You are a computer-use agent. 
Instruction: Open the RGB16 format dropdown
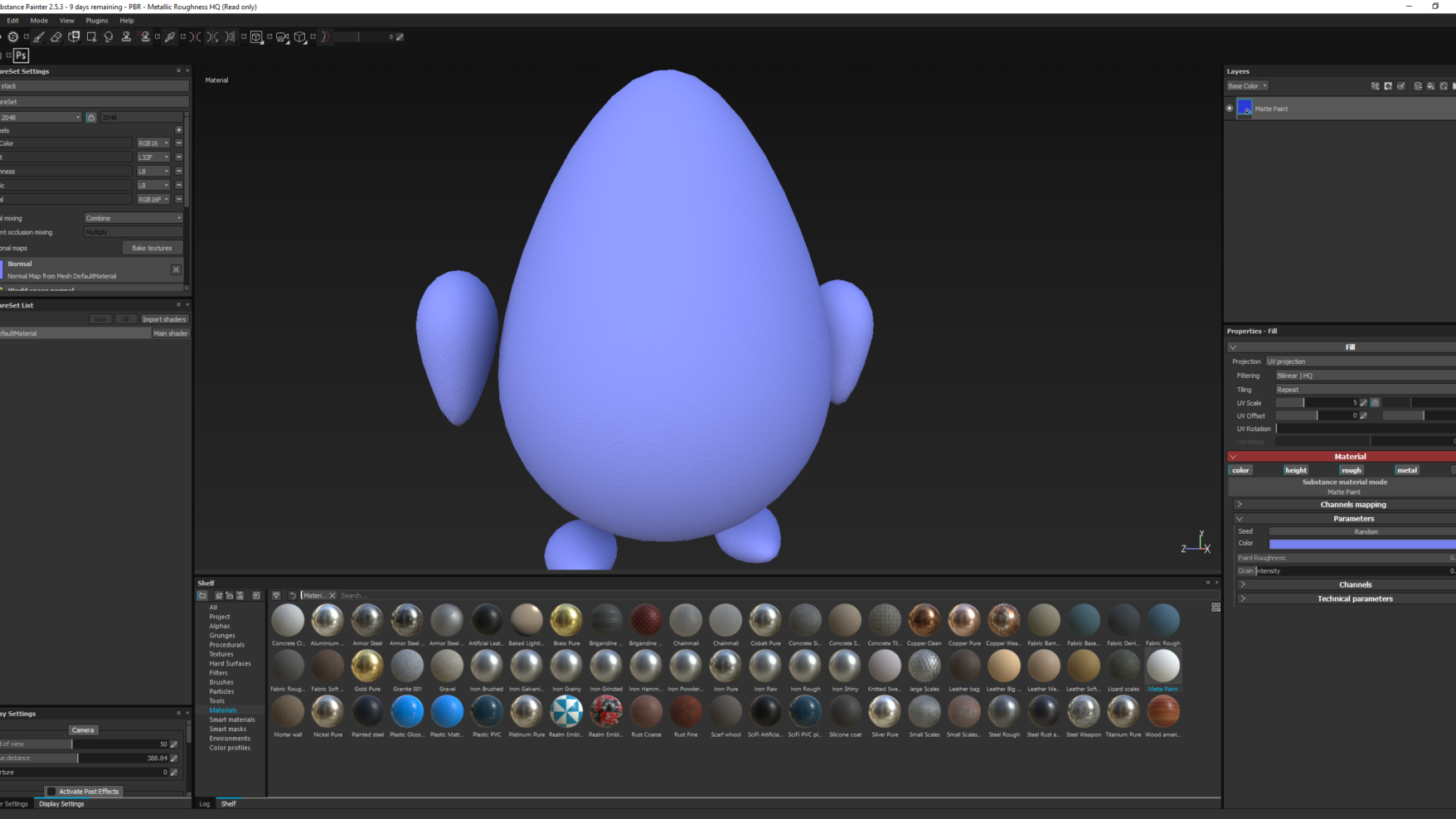click(154, 143)
